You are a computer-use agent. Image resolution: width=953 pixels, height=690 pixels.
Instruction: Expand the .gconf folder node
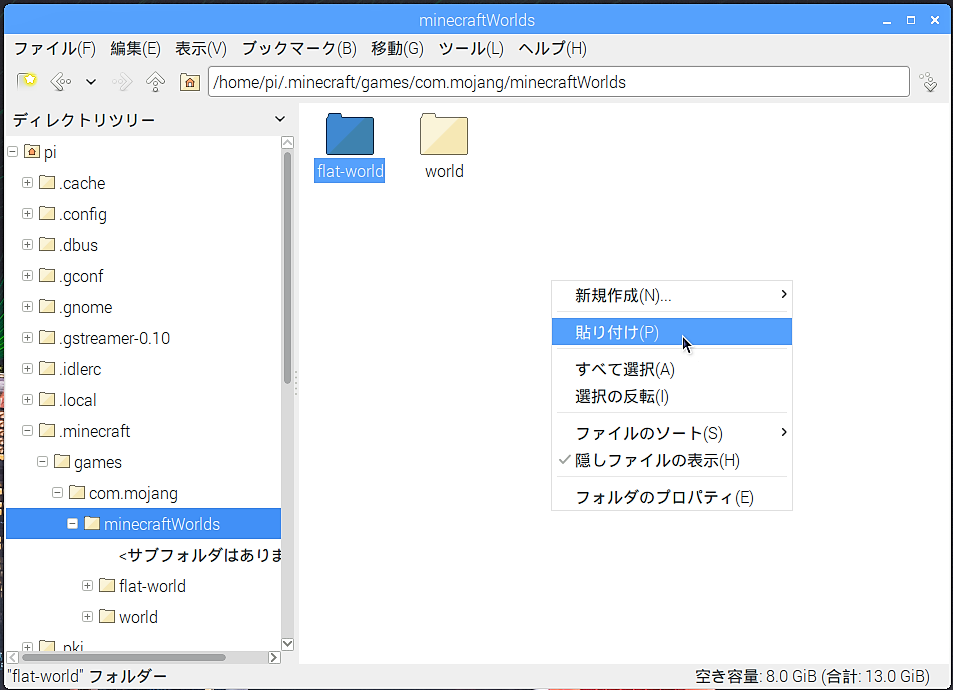(x=27, y=275)
